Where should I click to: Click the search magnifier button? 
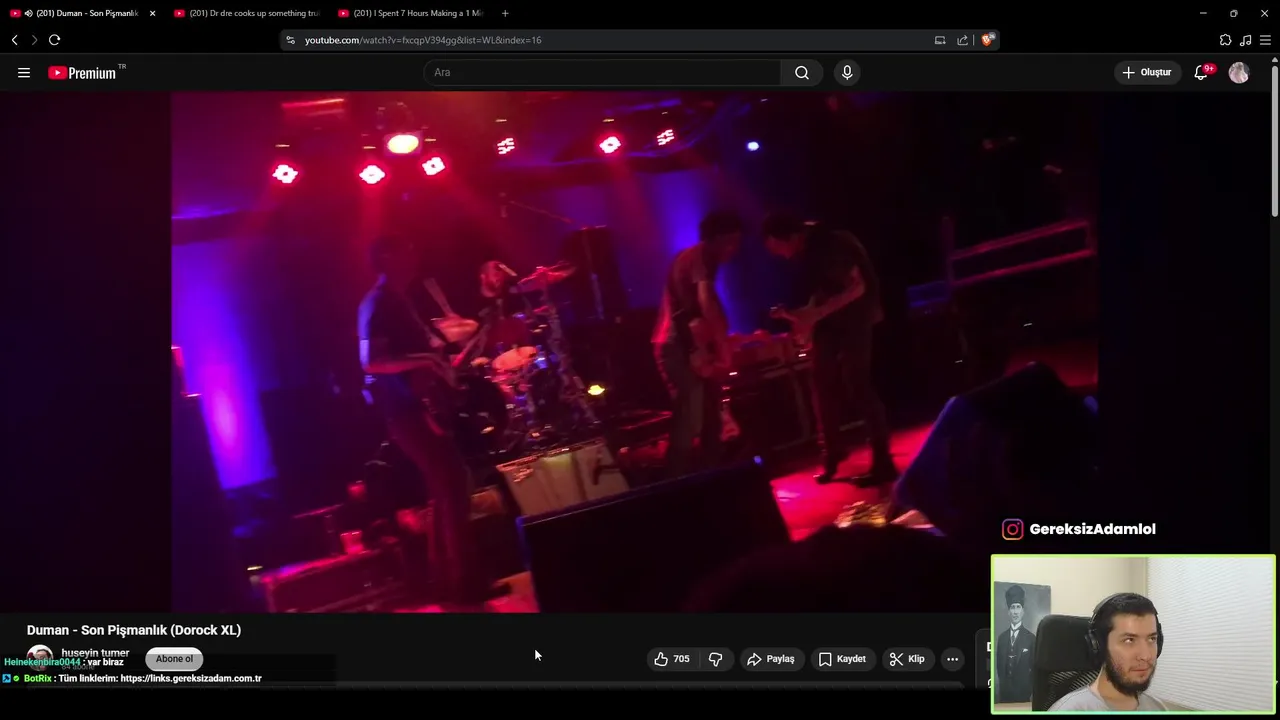802,72
